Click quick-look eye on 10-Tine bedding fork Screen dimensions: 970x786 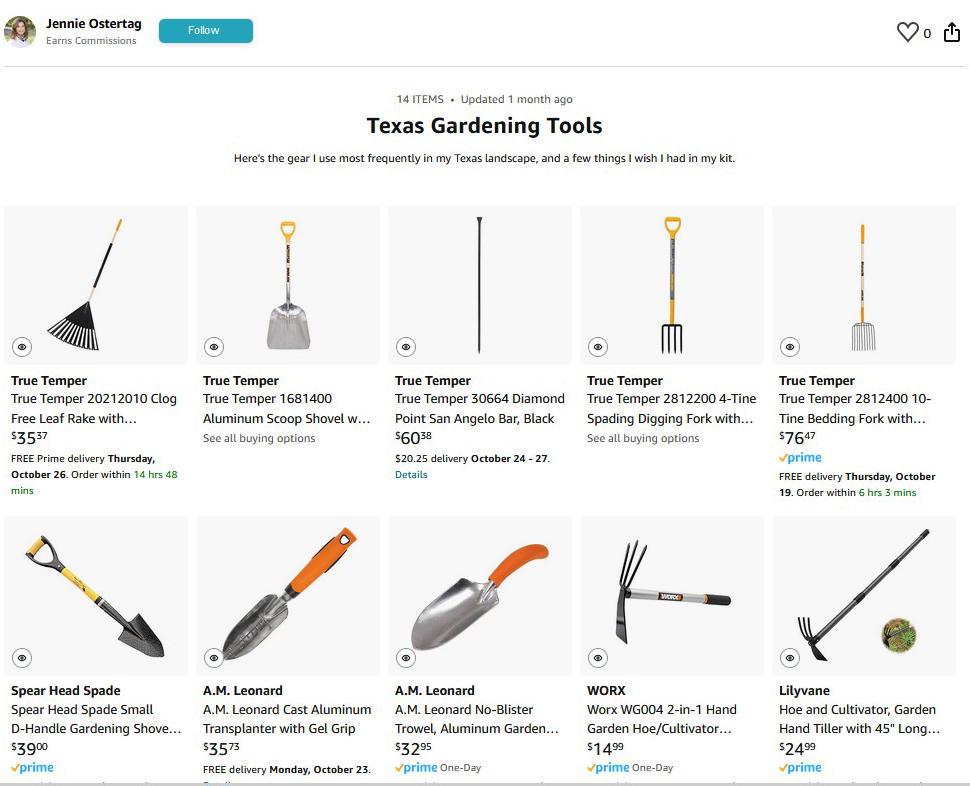coord(790,347)
